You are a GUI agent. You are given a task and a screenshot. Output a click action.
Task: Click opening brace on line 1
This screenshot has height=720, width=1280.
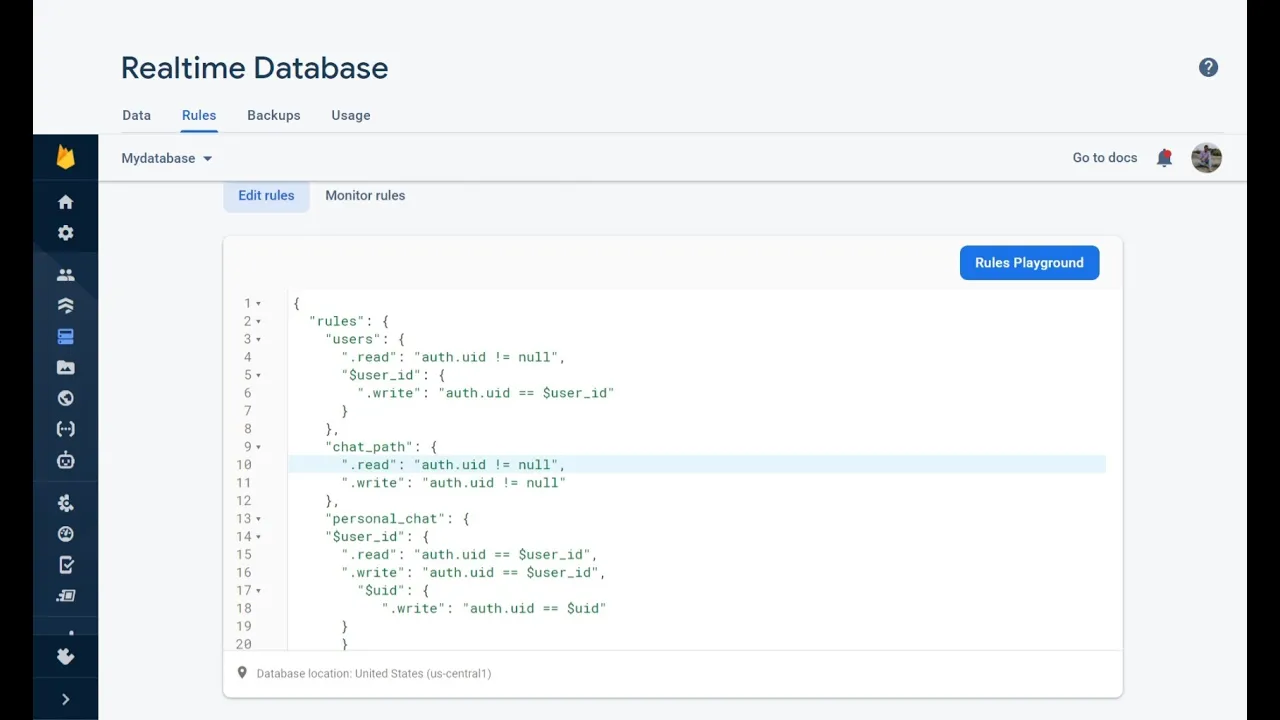pos(297,303)
